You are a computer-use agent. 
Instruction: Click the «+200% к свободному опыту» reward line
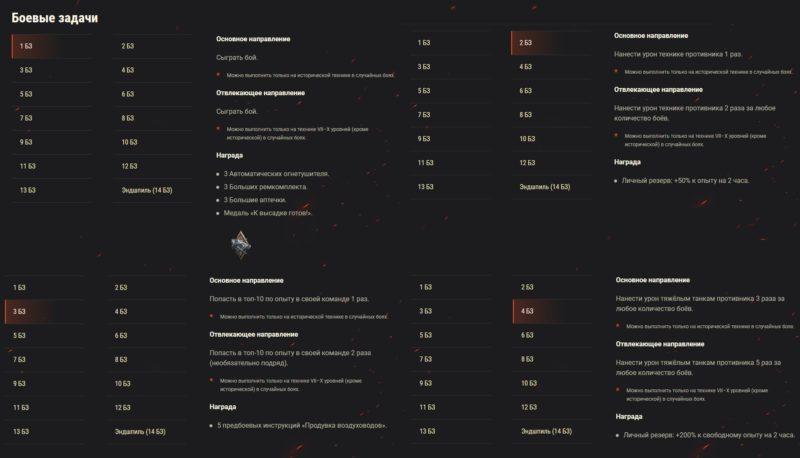tap(709, 435)
